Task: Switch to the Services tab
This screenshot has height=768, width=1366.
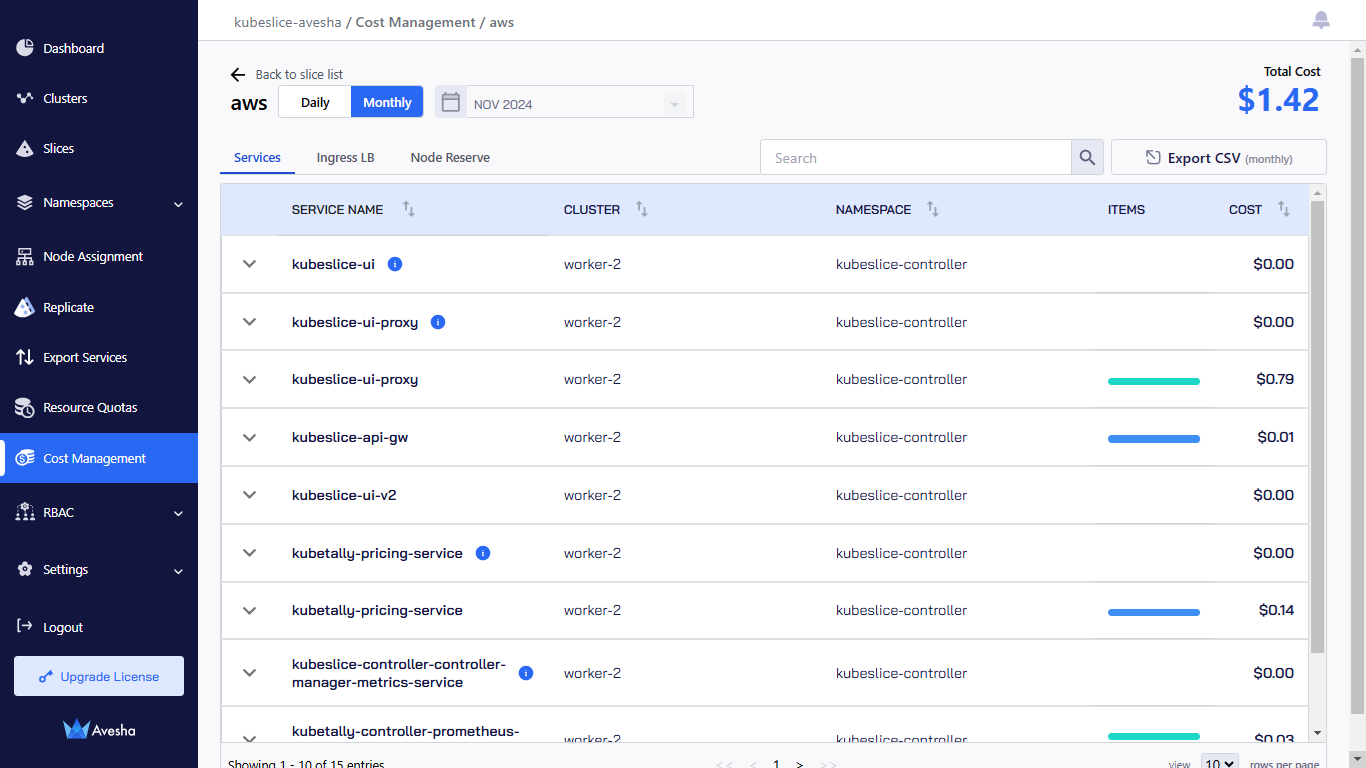Action: pyautogui.click(x=257, y=158)
